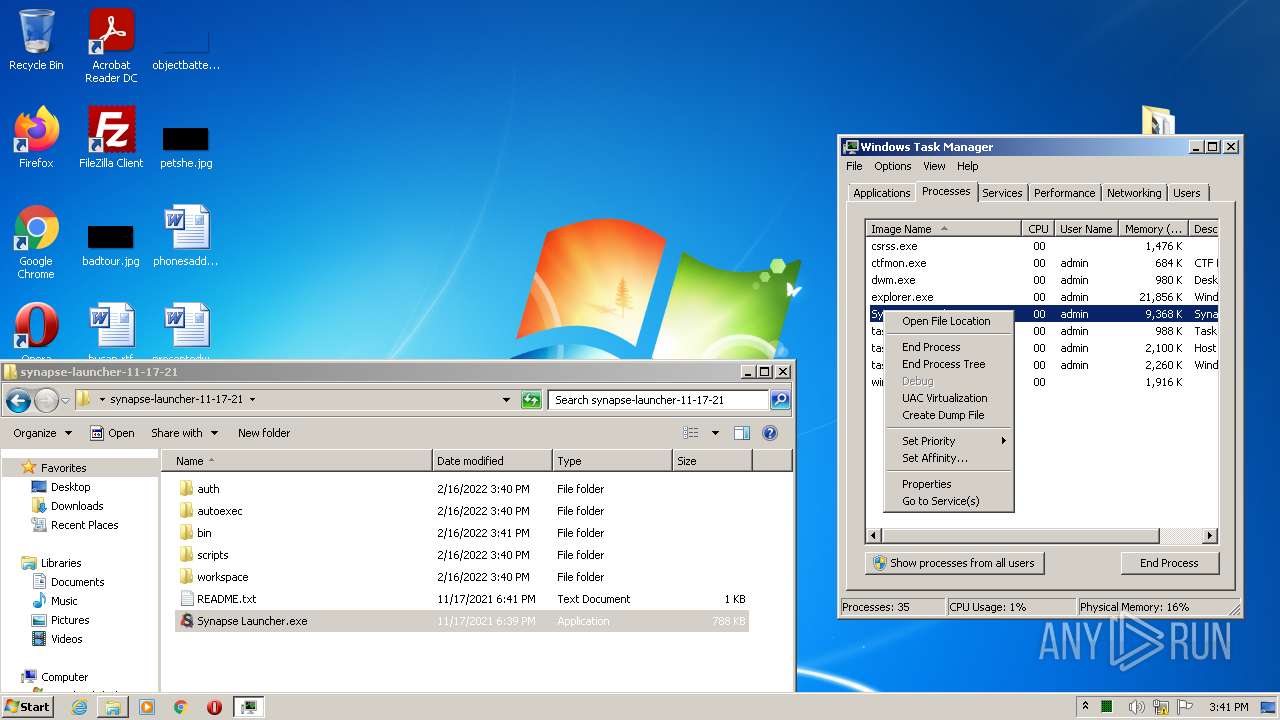Select the objectbatte desktop file

(x=186, y=46)
